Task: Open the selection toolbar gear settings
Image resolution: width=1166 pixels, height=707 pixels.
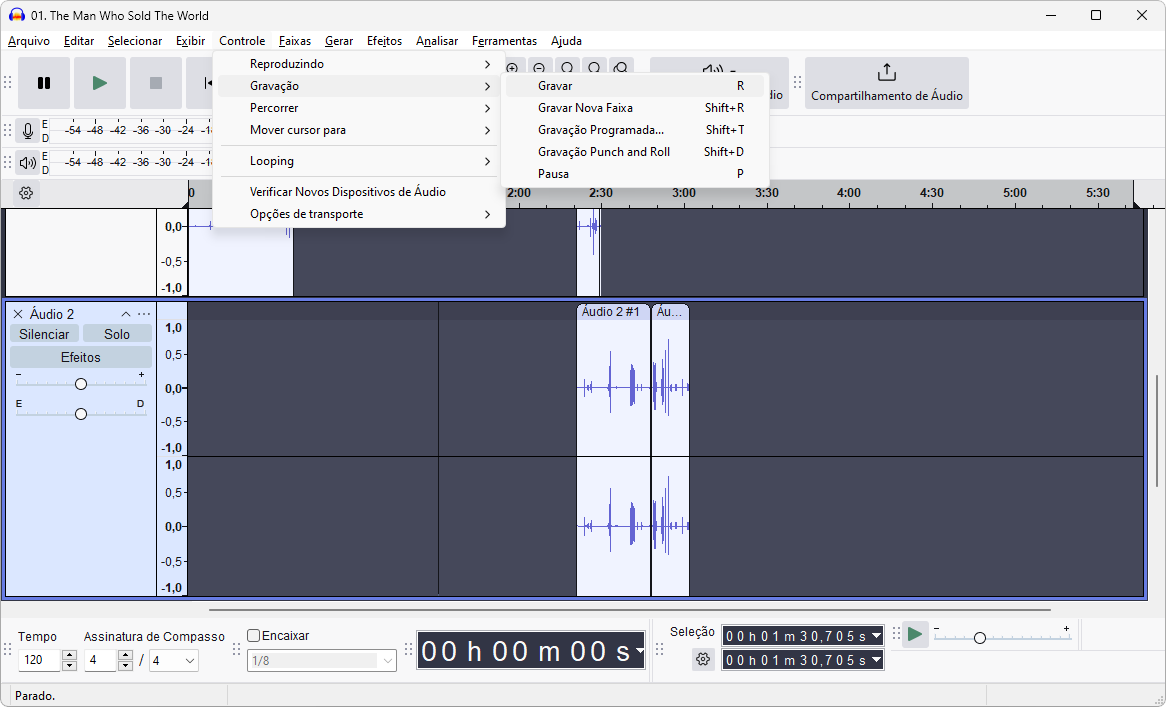Action: [703, 659]
